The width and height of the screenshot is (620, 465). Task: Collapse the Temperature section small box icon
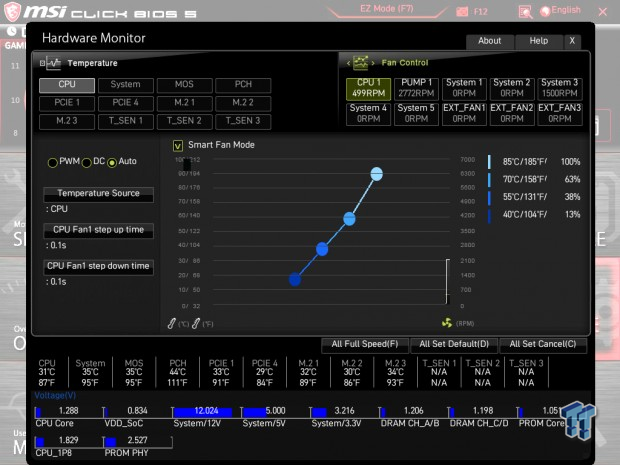[42, 63]
